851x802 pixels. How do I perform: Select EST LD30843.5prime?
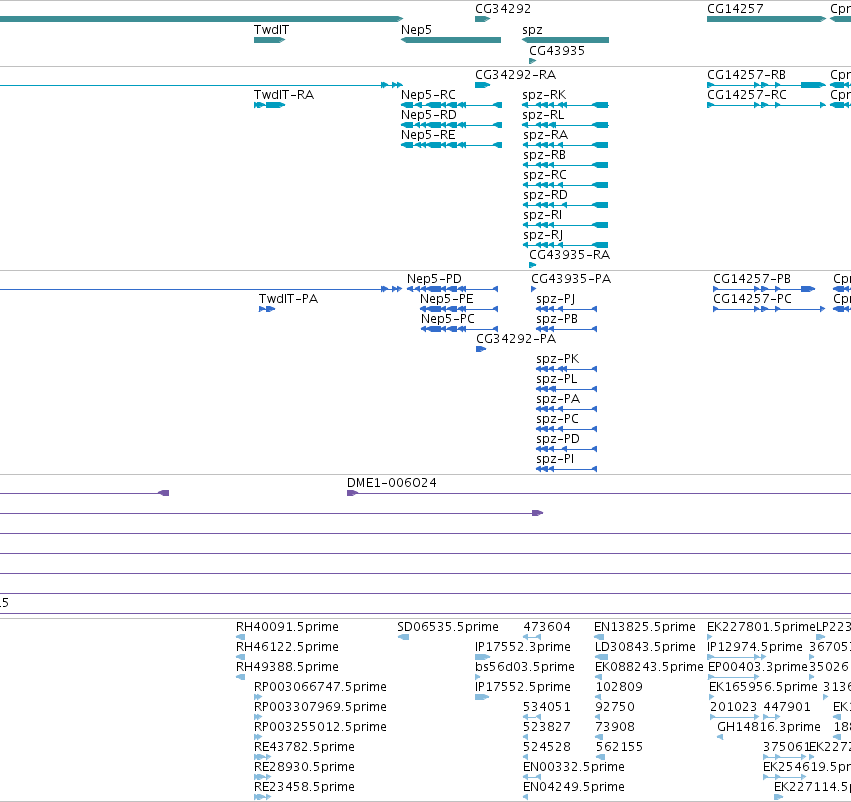(x=645, y=647)
